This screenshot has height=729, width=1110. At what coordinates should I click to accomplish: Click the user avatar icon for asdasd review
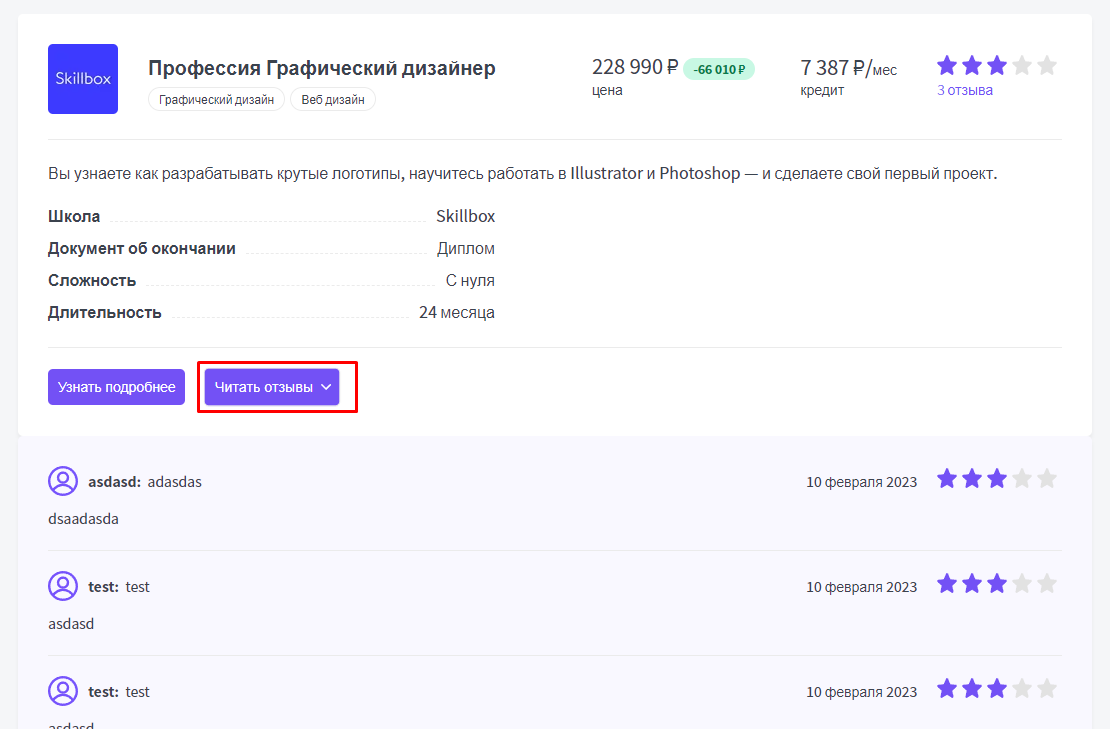click(63, 481)
